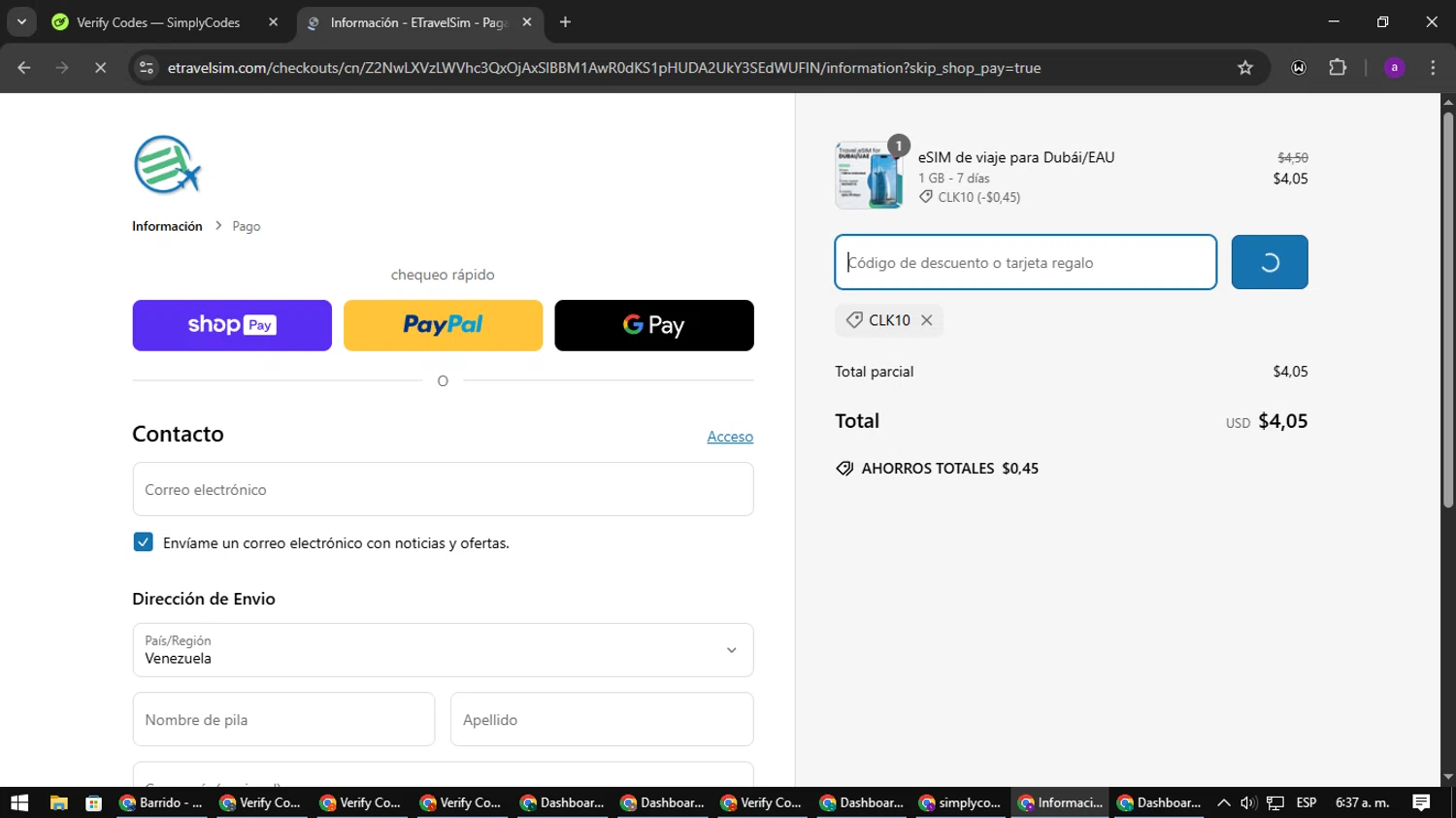This screenshot has width=1456, height=818.
Task: Stop loading the page
Action: pyautogui.click(x=100, y=68)
